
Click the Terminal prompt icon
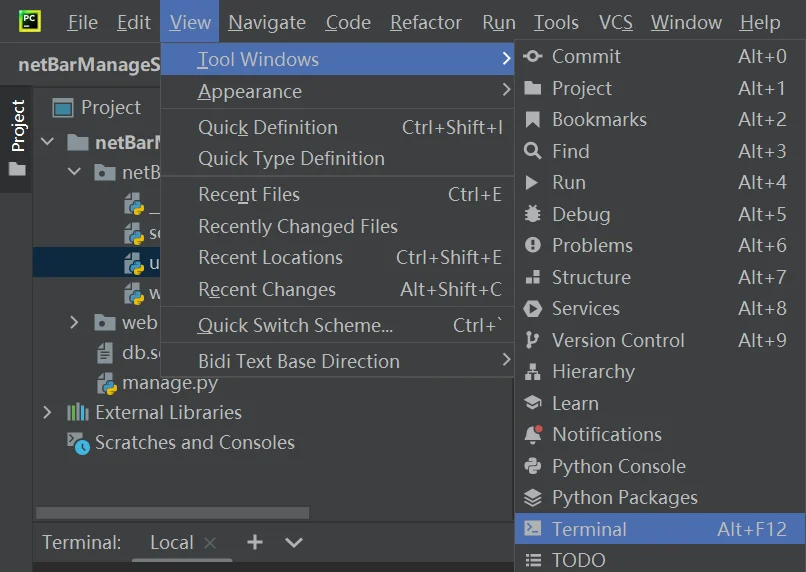533,528
